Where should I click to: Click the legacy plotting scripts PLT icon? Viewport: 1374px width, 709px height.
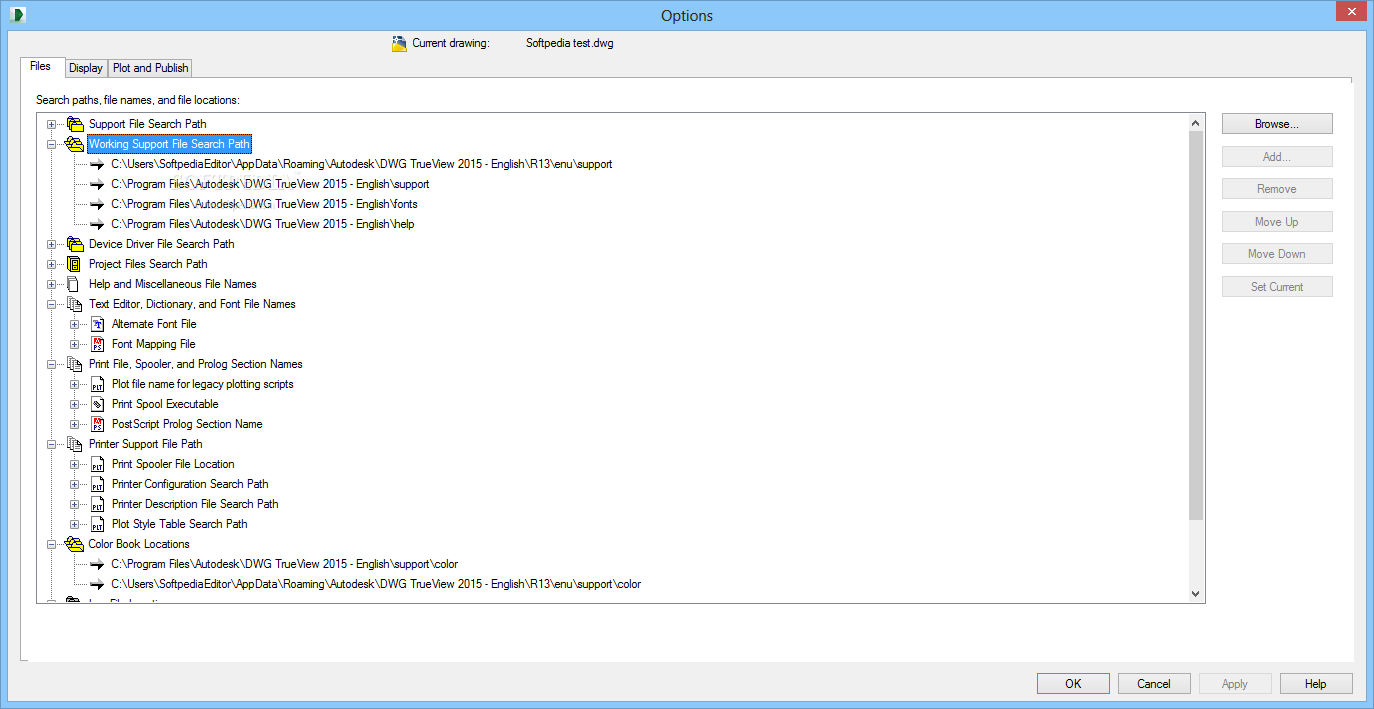(x=97, y=384)
